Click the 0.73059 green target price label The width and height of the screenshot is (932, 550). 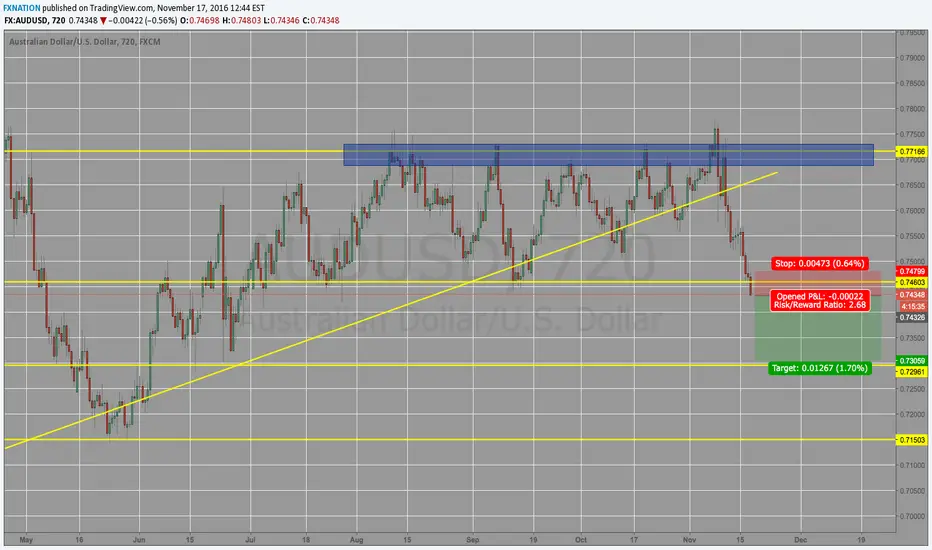click(x=912, y=361)
